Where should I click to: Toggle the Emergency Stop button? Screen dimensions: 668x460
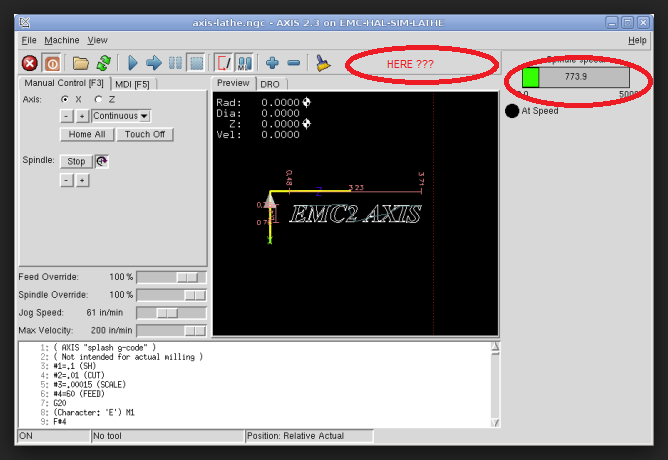tap(29, 63)
